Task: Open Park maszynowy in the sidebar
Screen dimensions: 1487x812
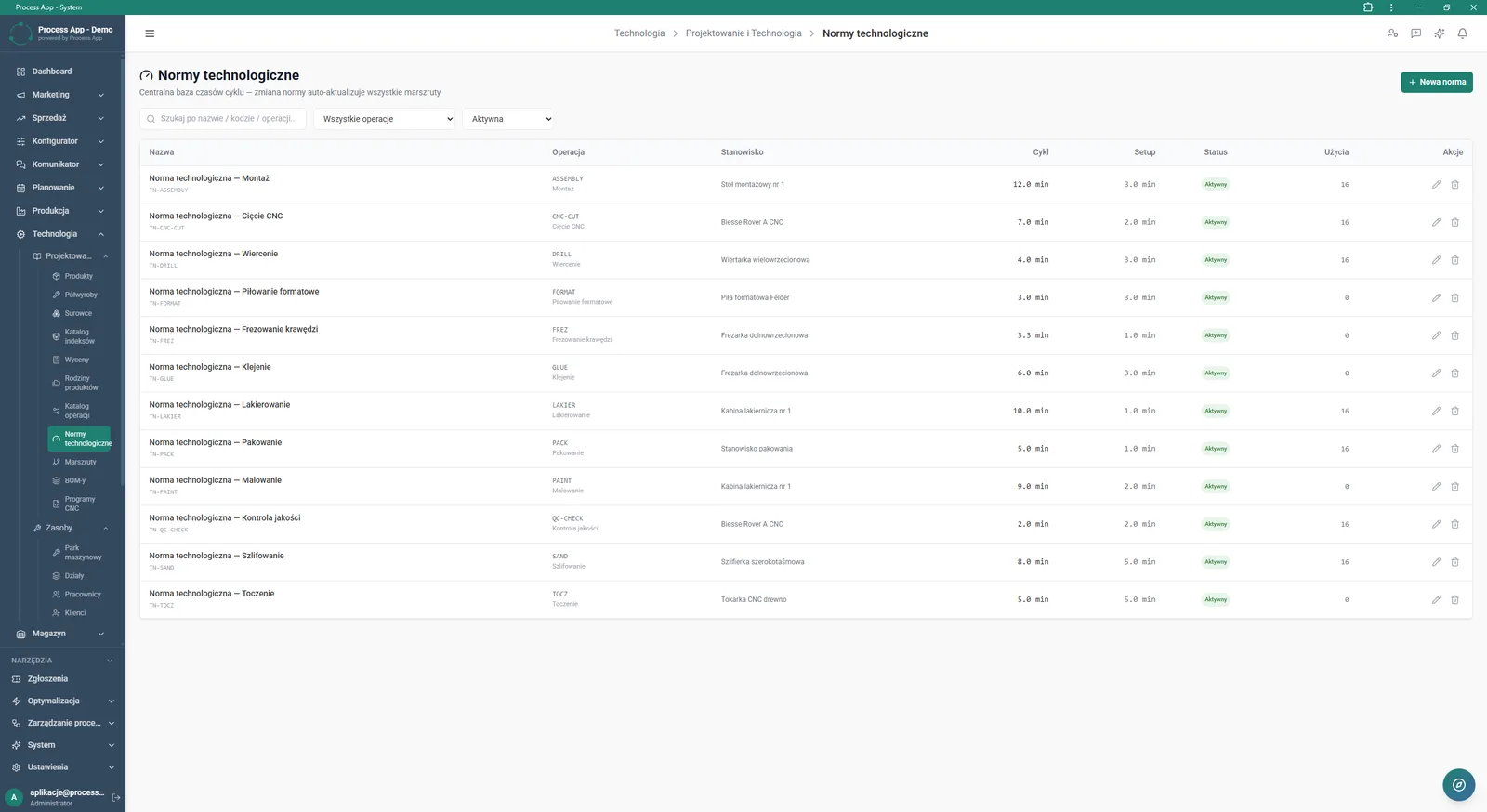Action: [x=80, y=553]
